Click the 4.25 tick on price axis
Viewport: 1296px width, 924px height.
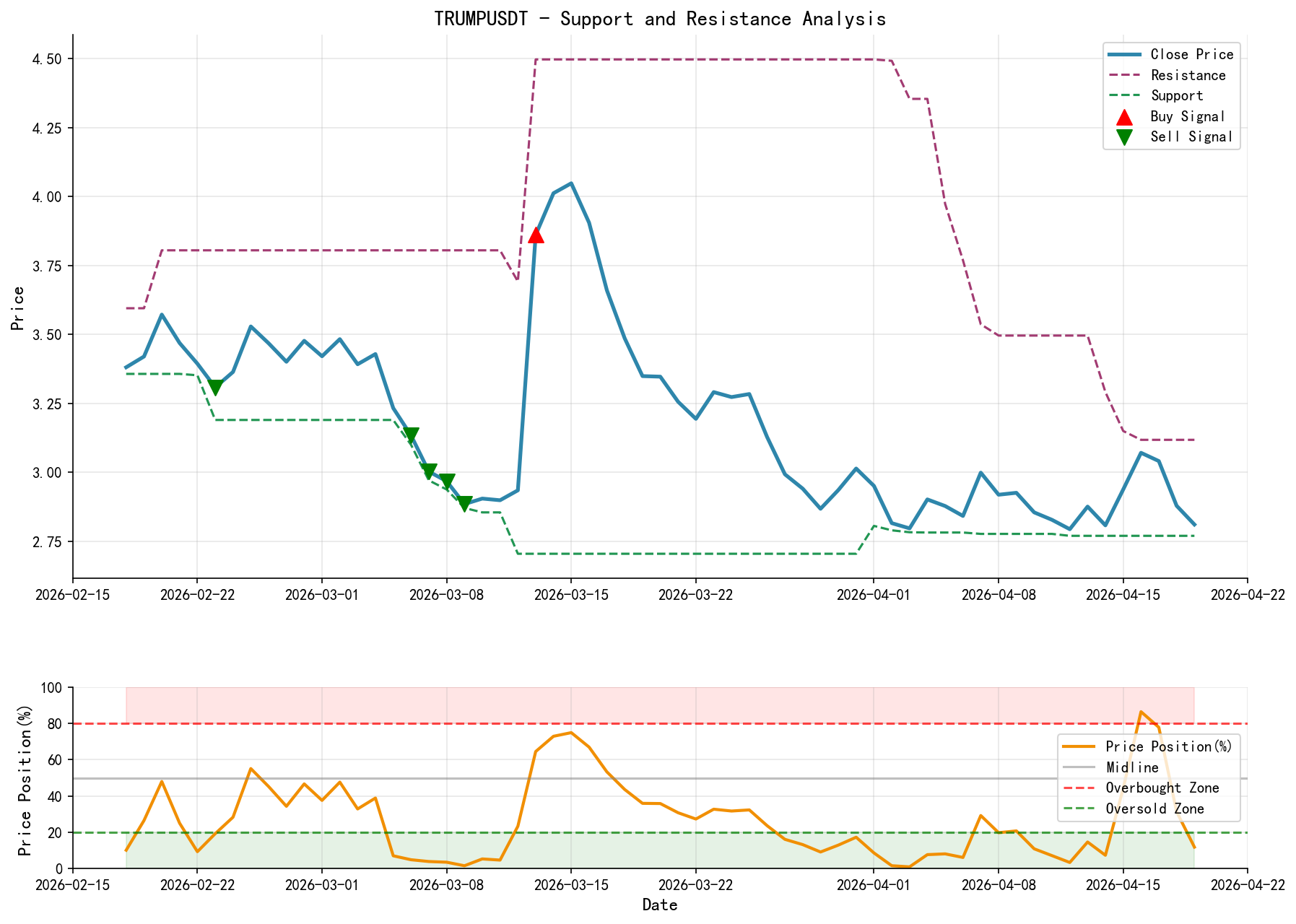pos(48,128)
